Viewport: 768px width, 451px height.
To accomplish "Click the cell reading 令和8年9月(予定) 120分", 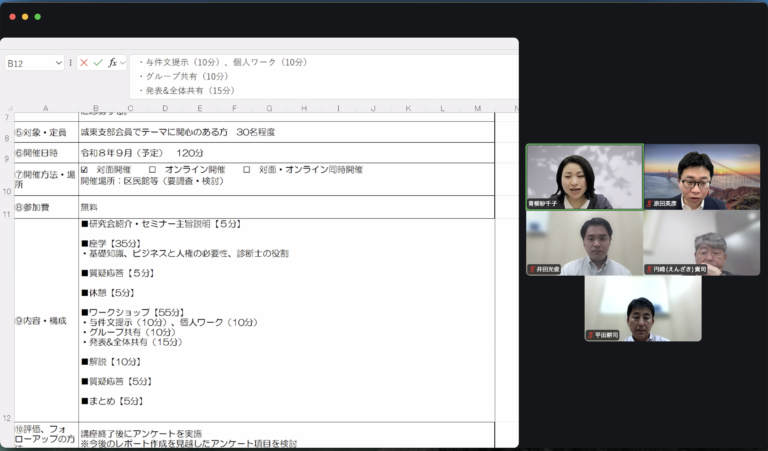I will (287, 153).
